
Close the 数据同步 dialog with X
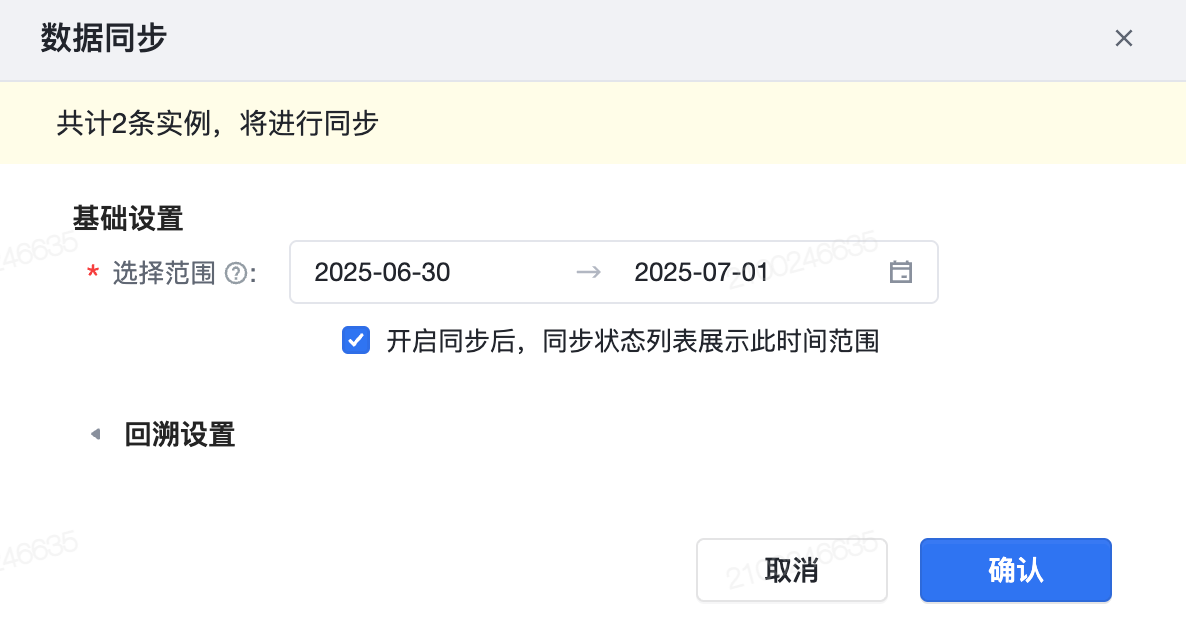point(1124,39)
